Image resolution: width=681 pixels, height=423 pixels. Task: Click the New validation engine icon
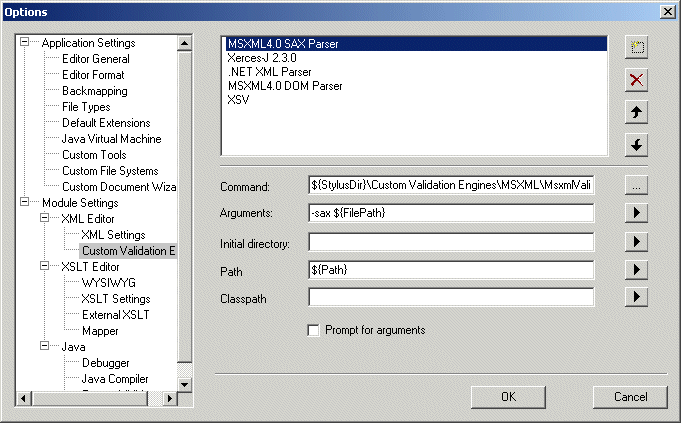click(636, 47)
